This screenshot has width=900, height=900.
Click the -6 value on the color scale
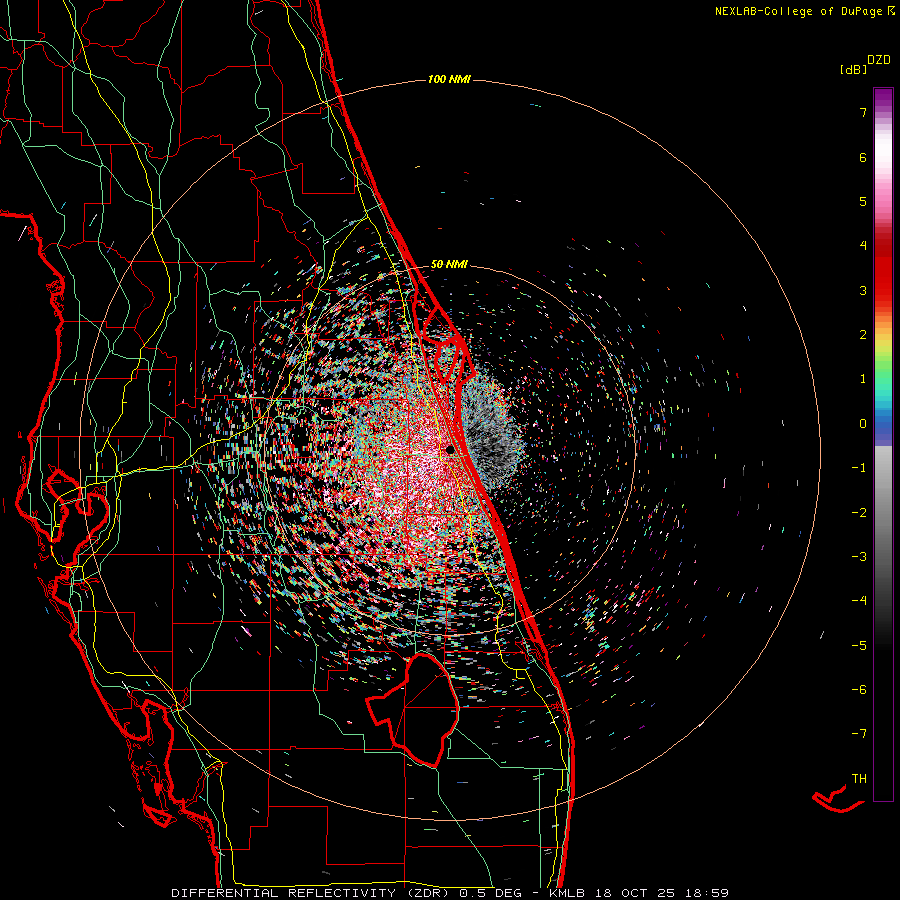click(859, 690)
